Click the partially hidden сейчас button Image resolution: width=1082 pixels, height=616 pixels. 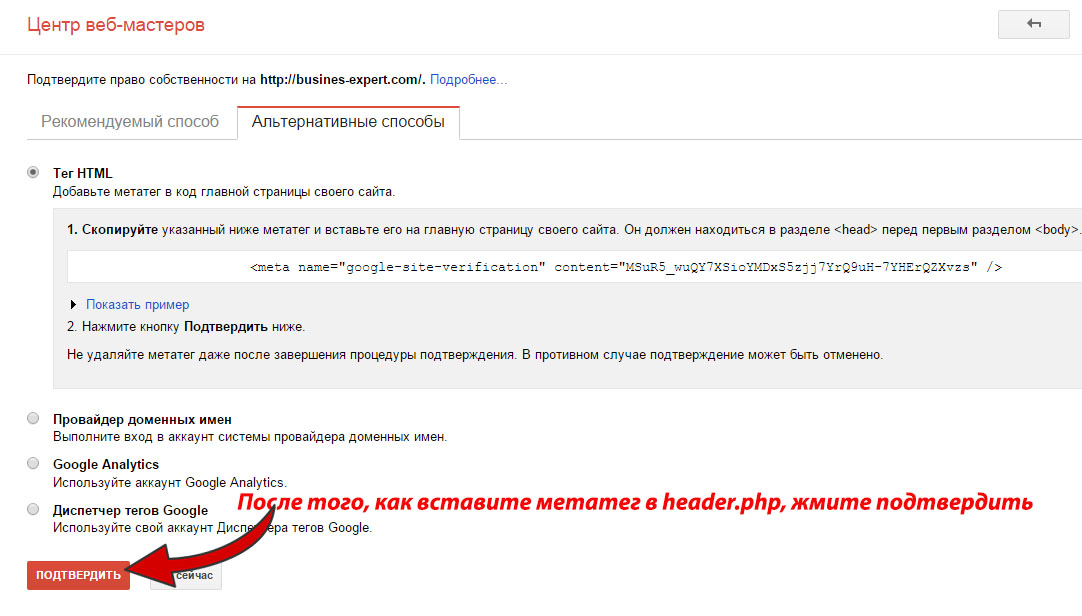(193, 575)
